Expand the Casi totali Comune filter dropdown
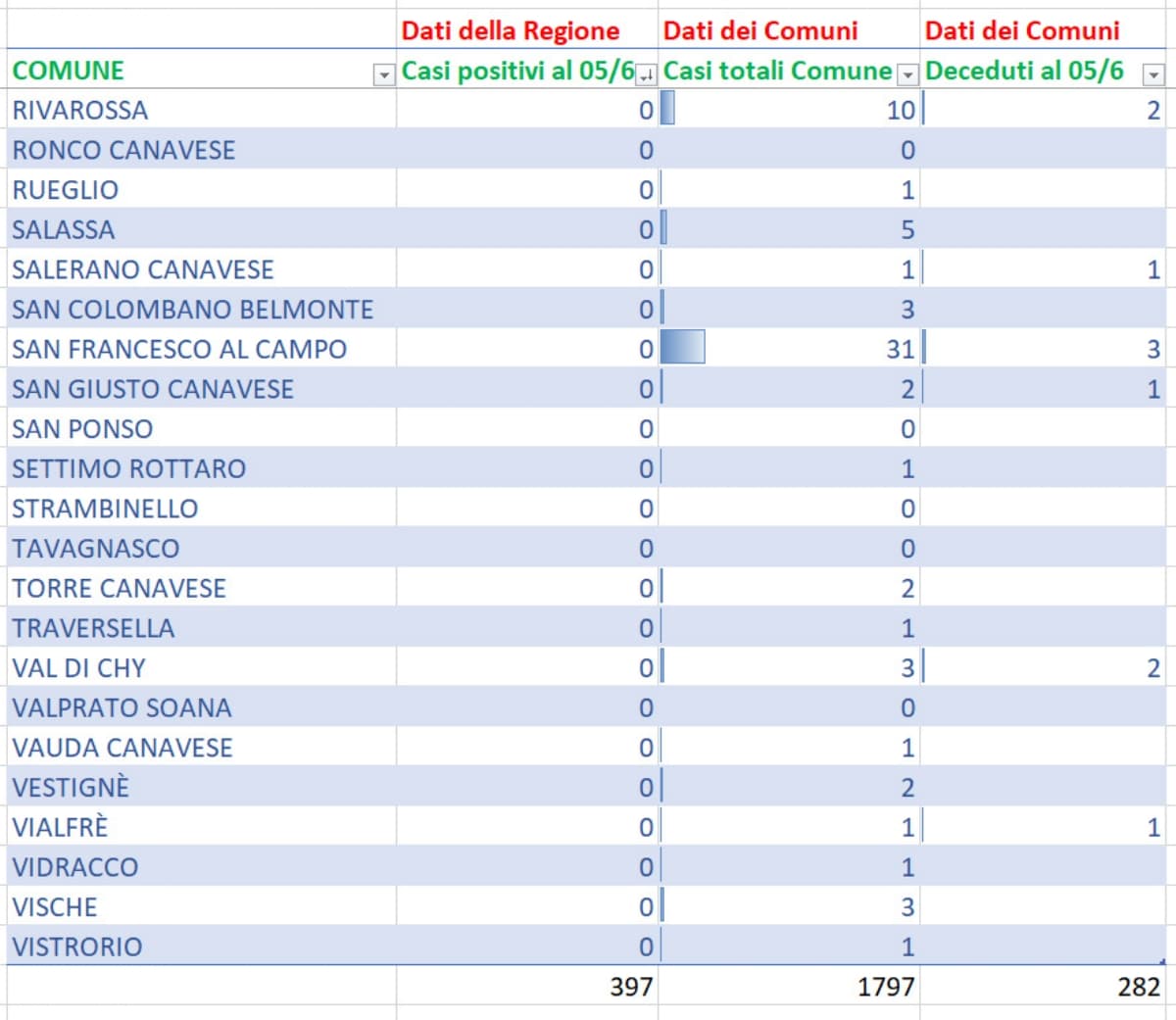The height and width of the screenshot is (1020, 1176). (x=907, y=75)
